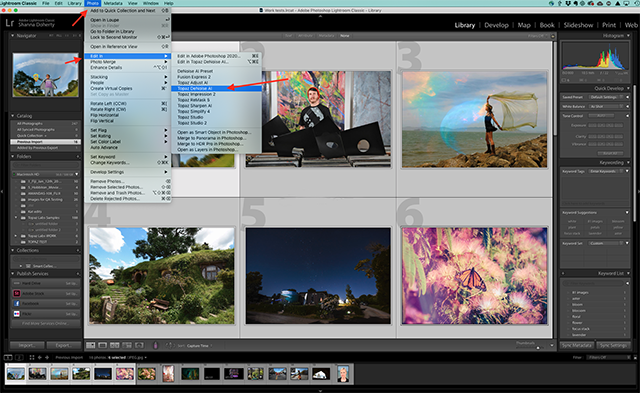Click the Sync Settings button
Screen dimensions: 640x393
pos(613,345)
